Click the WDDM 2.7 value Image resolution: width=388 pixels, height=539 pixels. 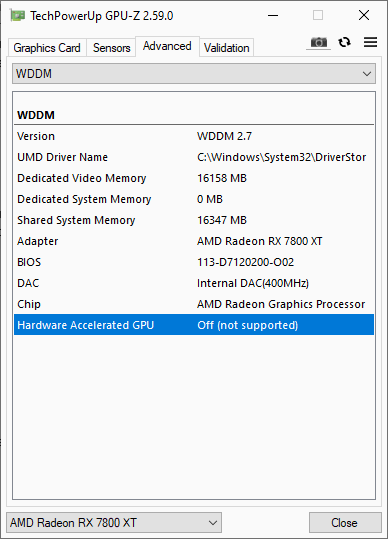click(x=224, y=136)
